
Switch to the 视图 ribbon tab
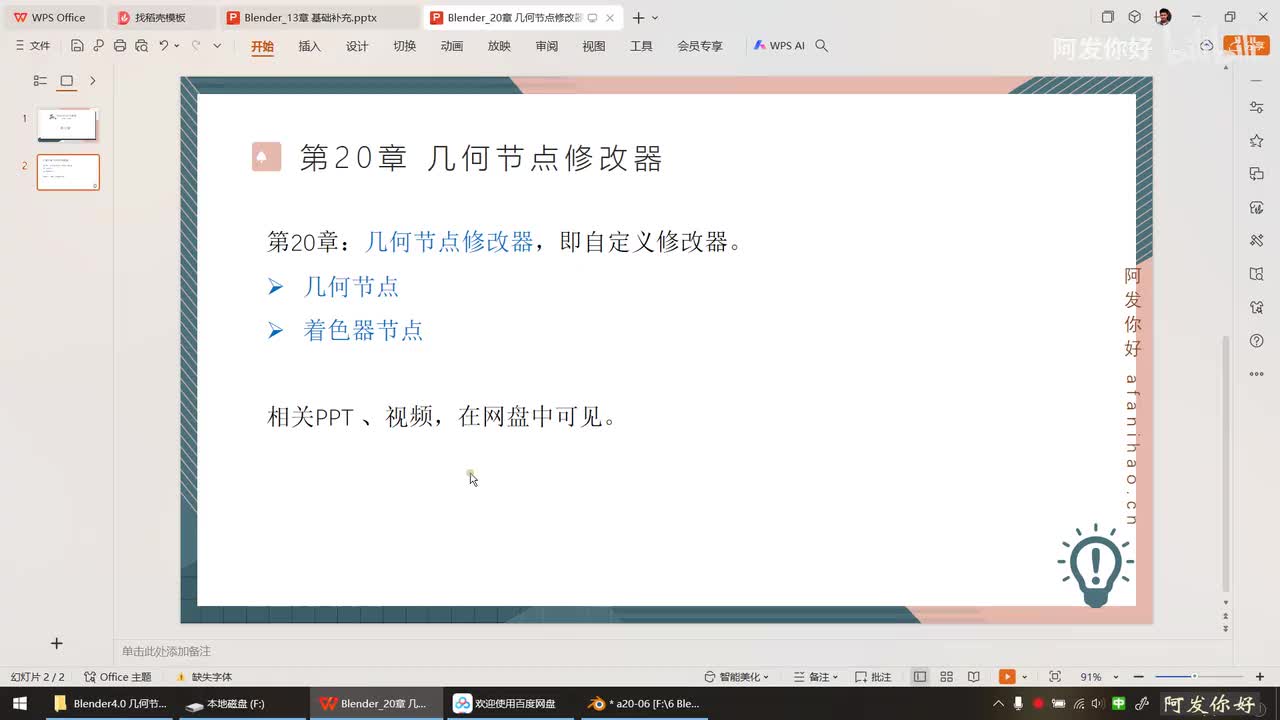click(594, 46)
